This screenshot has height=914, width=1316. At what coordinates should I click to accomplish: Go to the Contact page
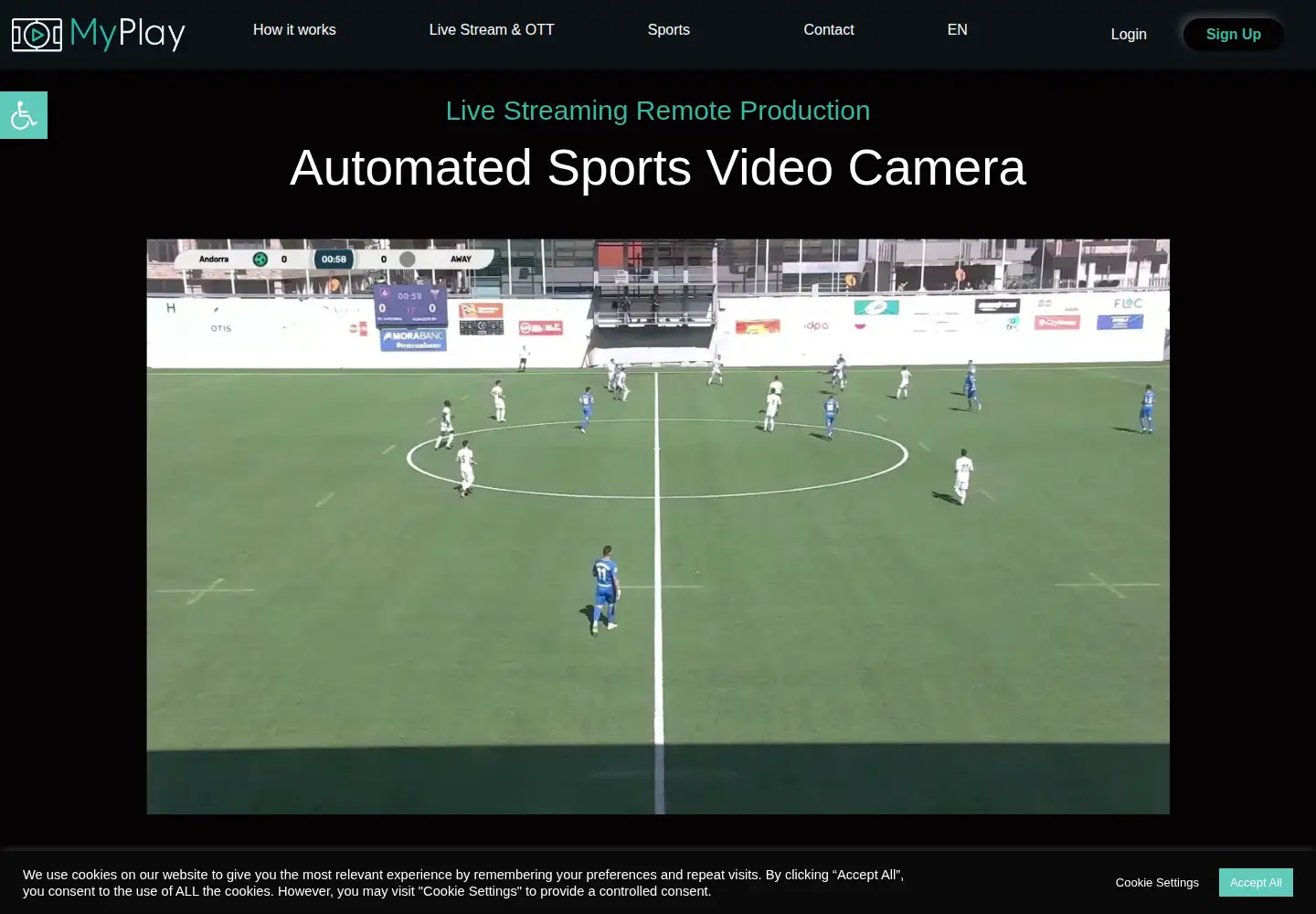pyautogui.click(x=829, y=30)
